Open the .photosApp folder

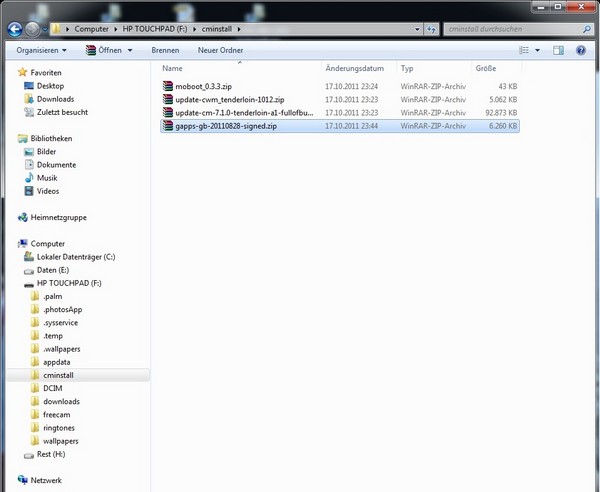[62, 310]
